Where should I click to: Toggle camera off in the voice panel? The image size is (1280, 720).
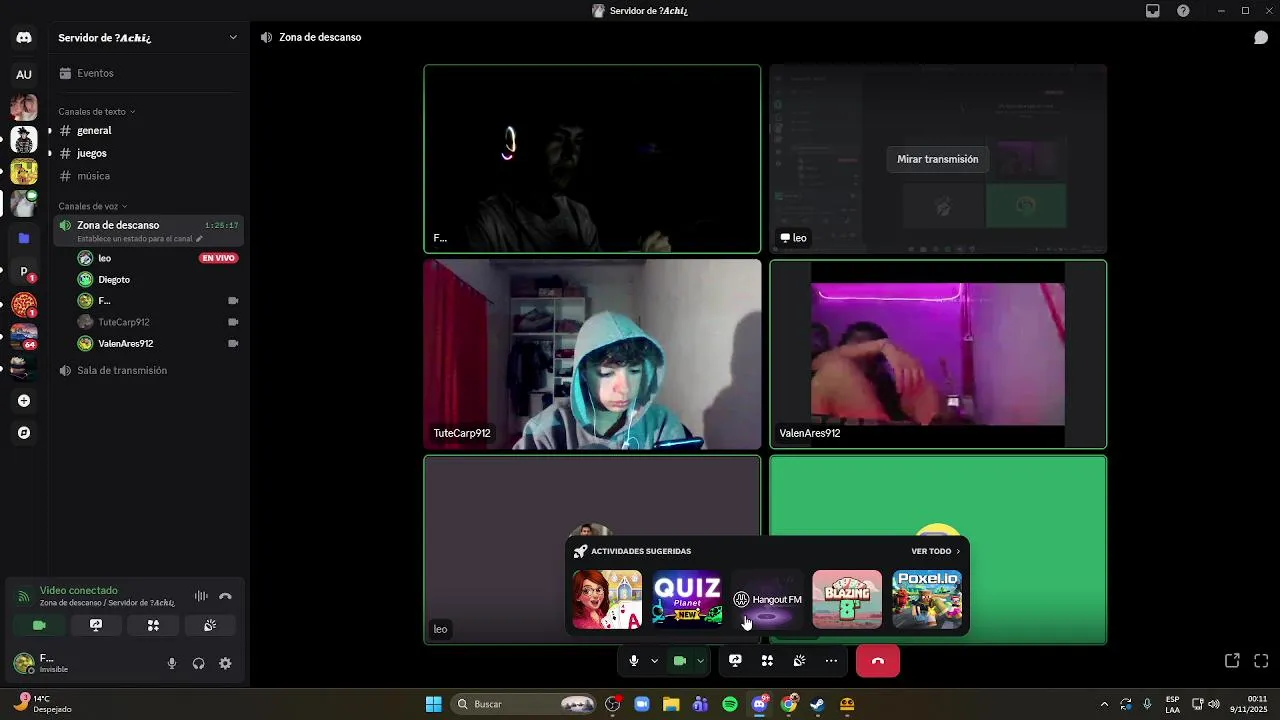tap(39, 625)
